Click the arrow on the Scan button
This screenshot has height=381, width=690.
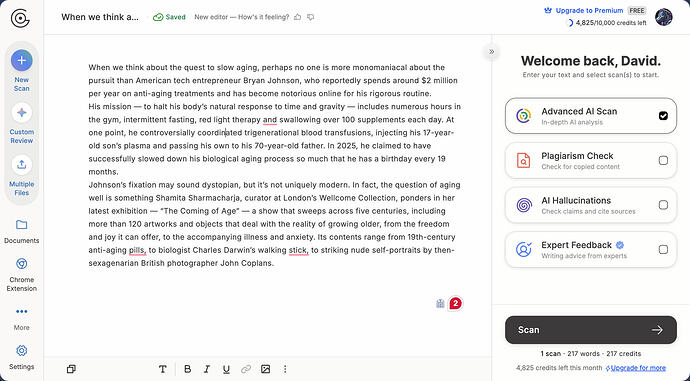[657, 330]
